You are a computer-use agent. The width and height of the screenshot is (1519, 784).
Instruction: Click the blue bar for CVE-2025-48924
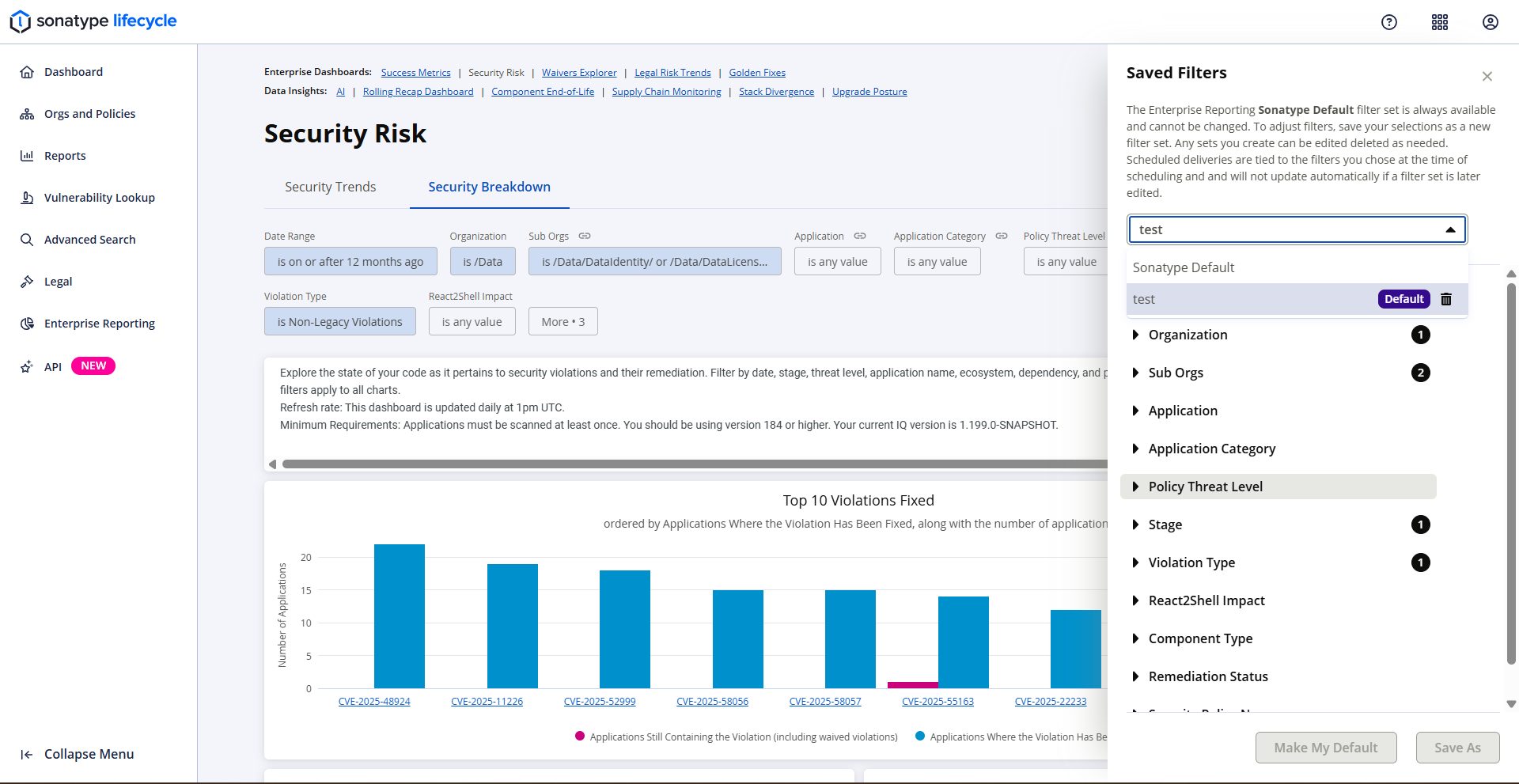coord(400,616)
